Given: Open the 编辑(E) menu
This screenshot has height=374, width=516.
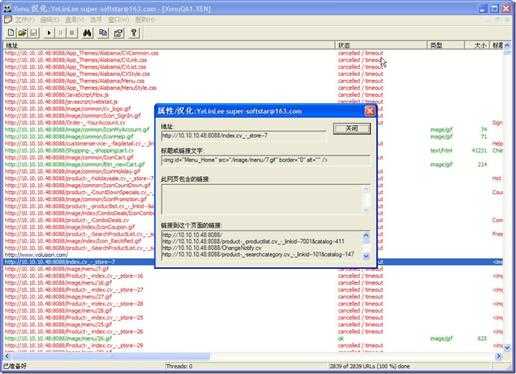Looking at the screenshot, I should pyautogui.click(x=49, y=20).
